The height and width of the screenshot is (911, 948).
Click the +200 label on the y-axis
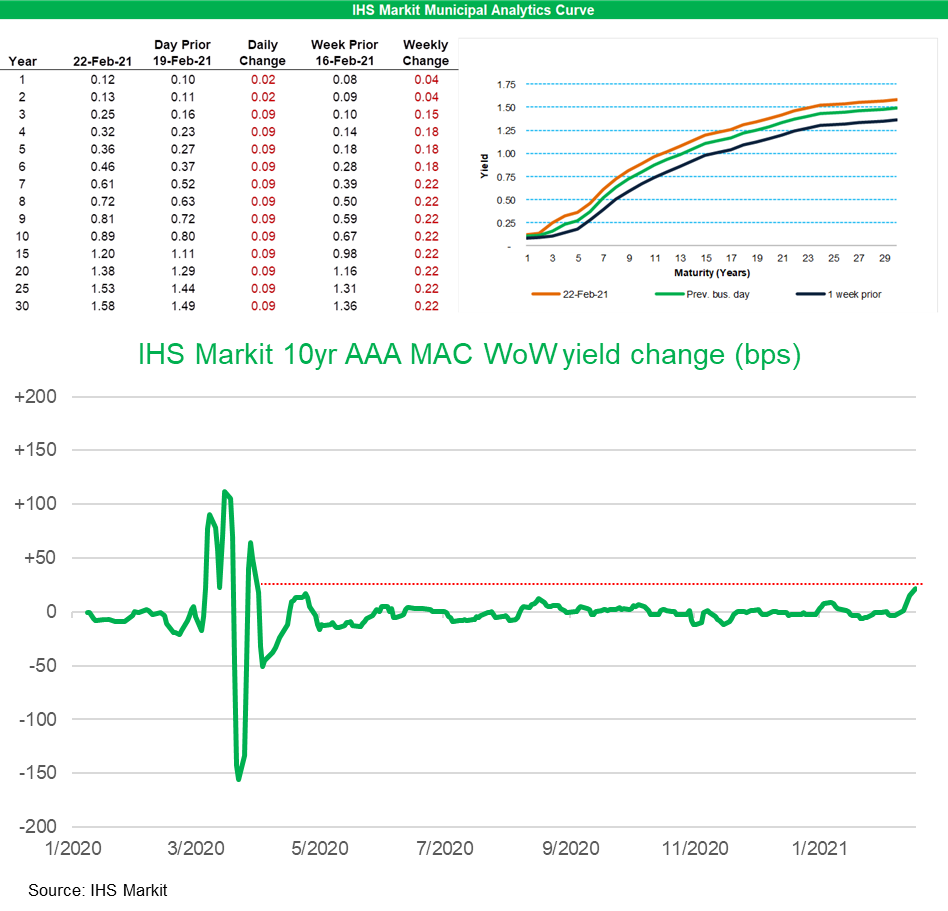[36, 397]
